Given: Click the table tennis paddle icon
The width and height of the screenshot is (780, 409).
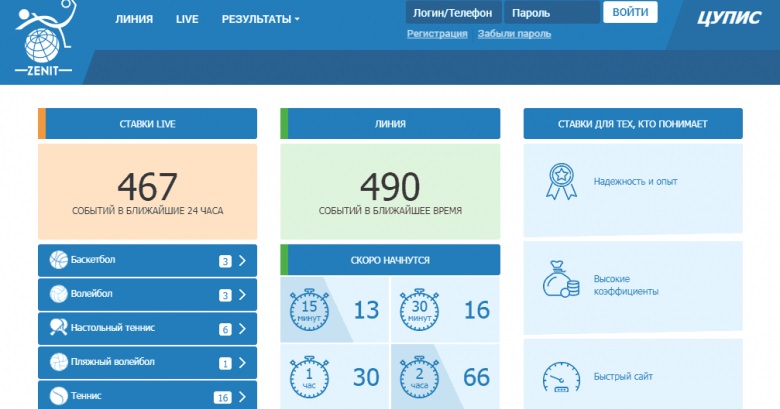Looking at the screenshot, I should [58, 328].
